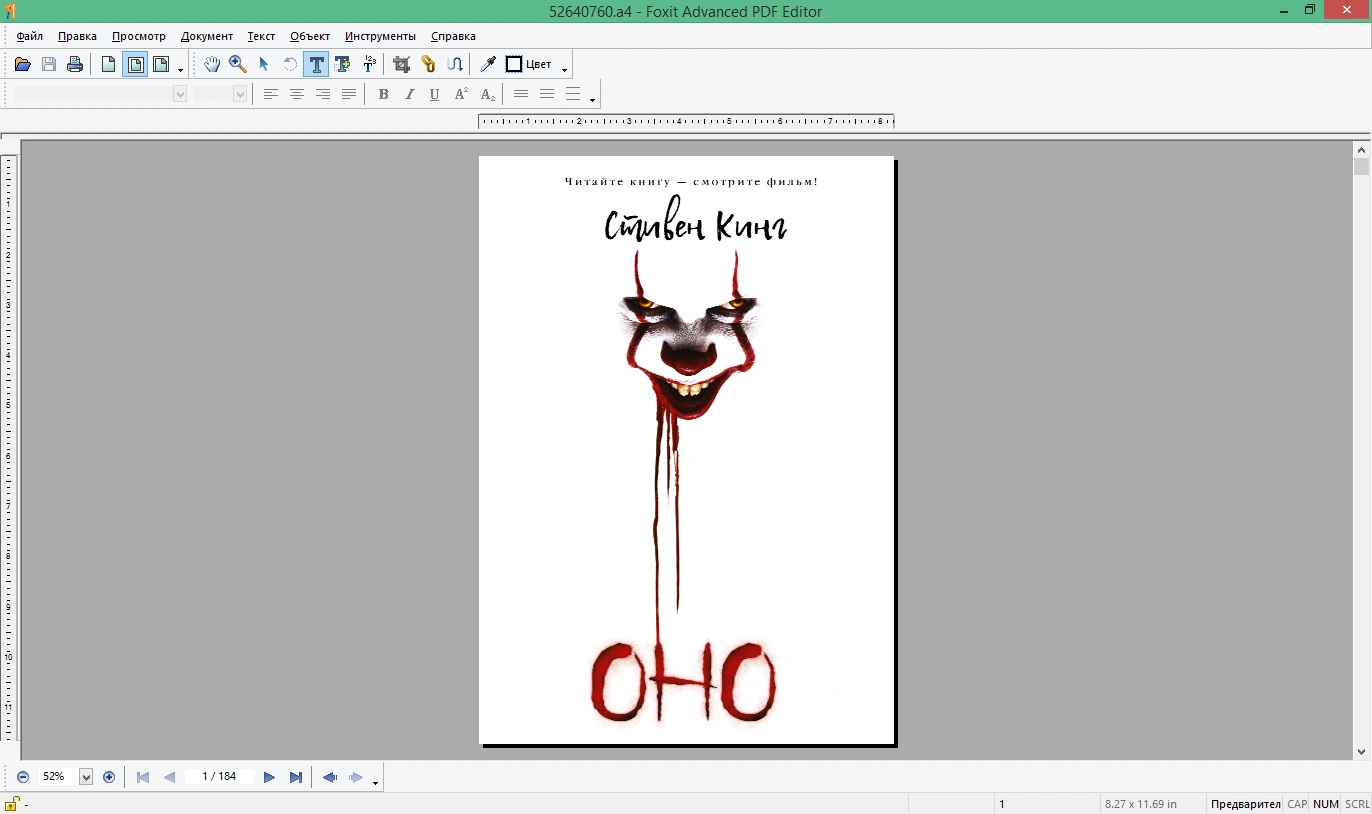Print the document with printer icon
The height and width of the screenshot is (814, 1372).
(75, 65)
